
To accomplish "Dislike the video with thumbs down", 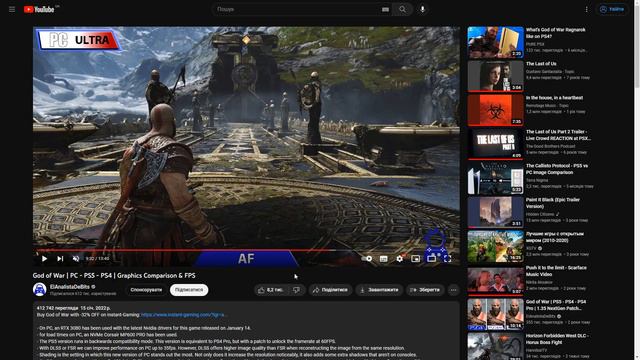I will click(x=297, y=290).
